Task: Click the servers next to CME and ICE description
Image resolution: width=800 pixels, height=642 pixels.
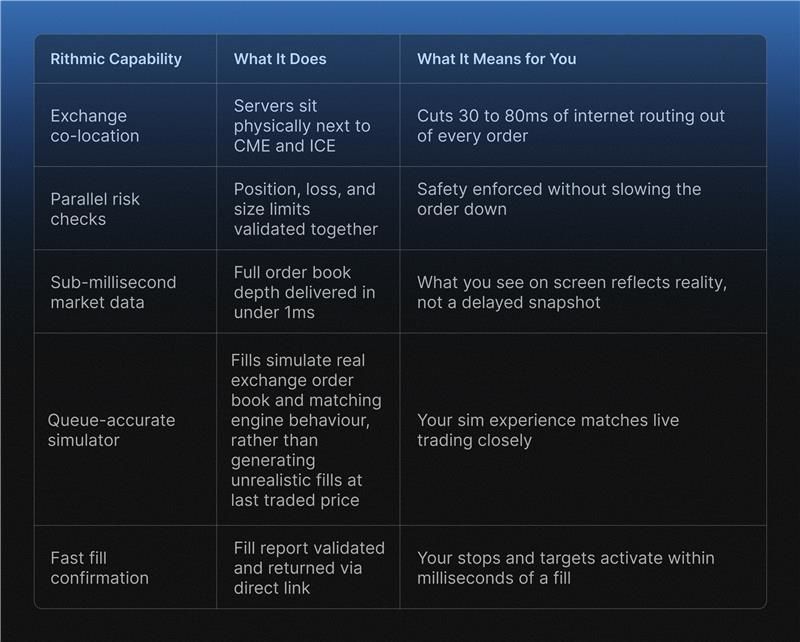Action: [302, 125]
